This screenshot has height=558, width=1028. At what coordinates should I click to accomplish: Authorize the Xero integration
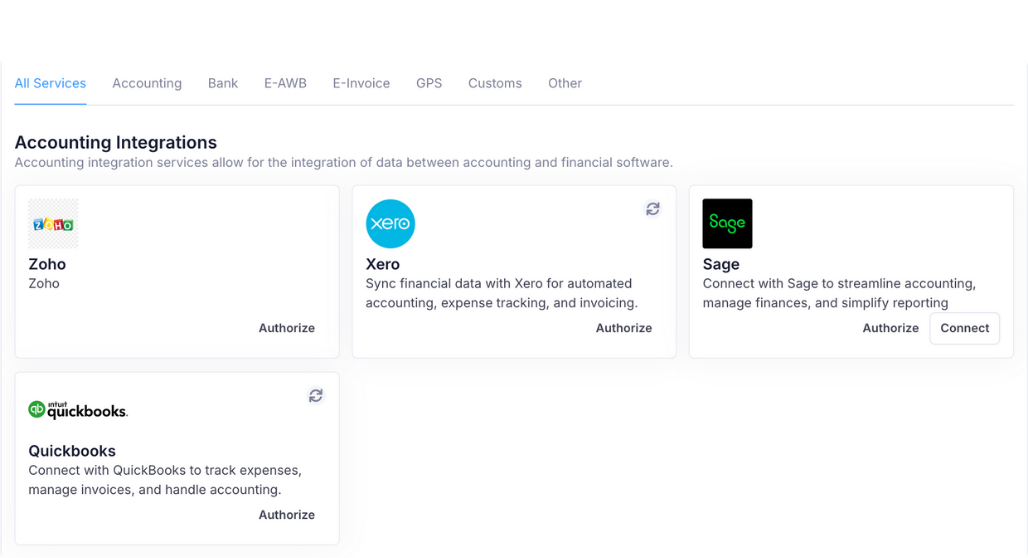tap(623, 328)
